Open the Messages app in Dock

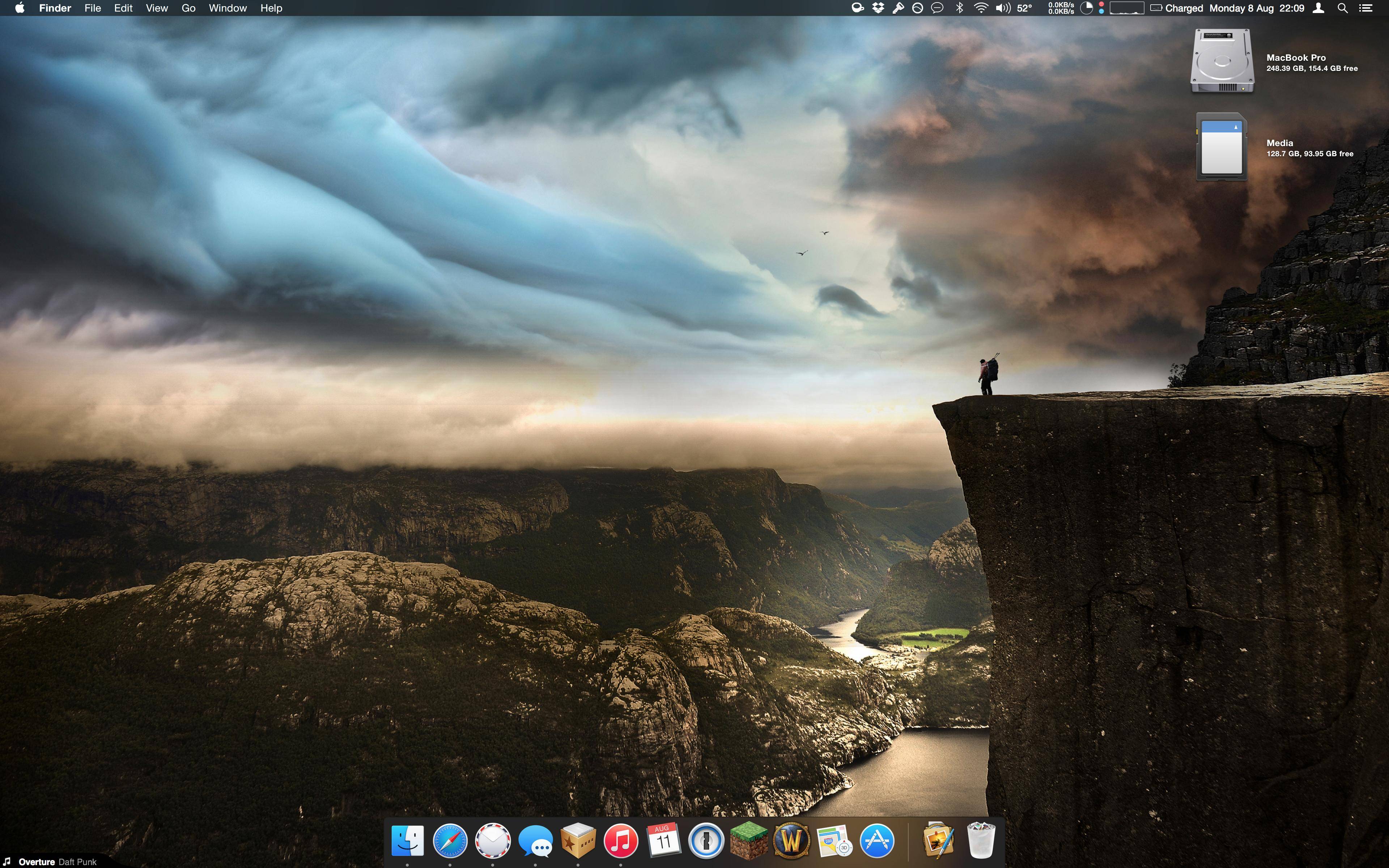535,842
